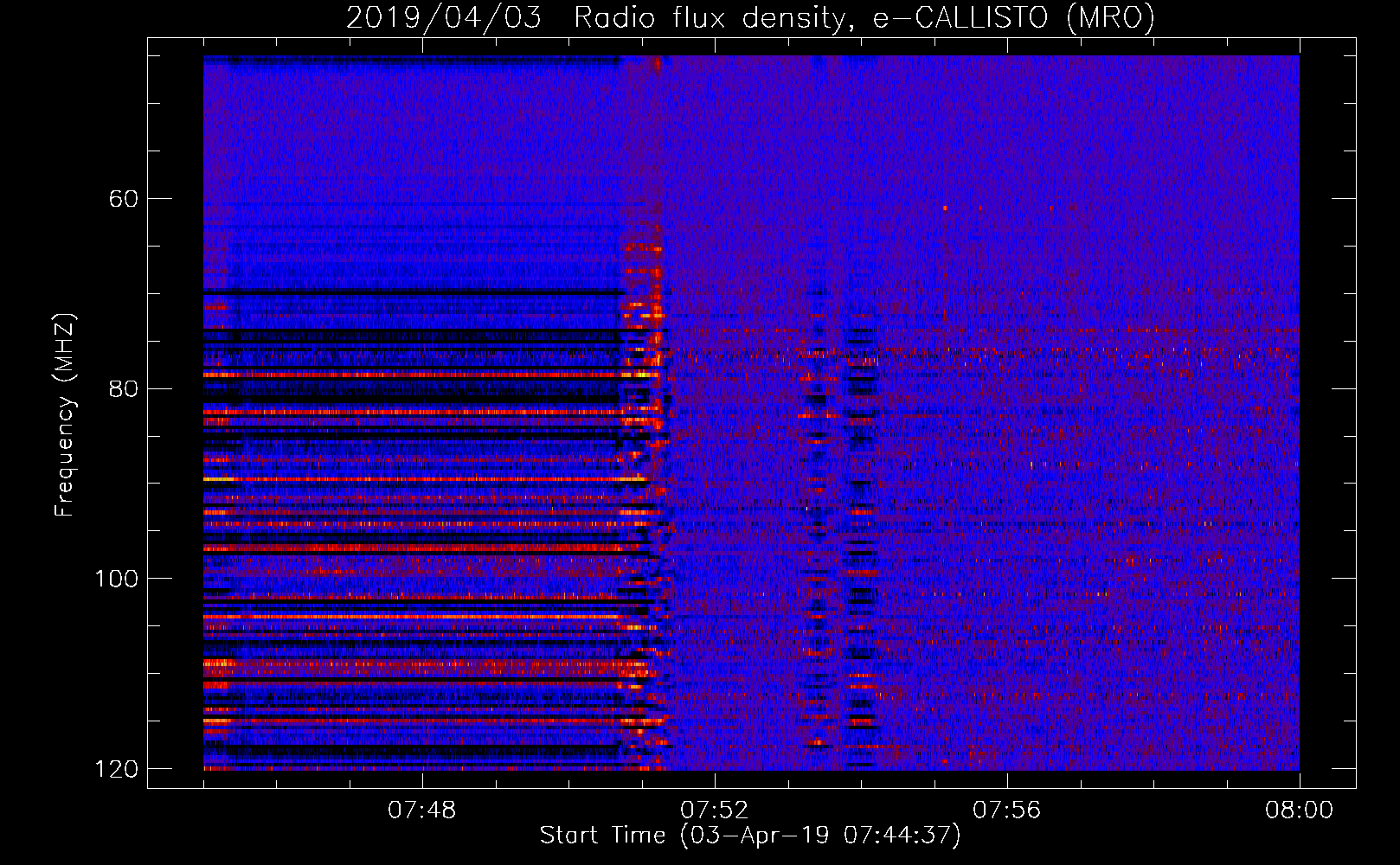Click the plot title '2019/04/03 Radio flux density'
The height and width of the screenshot is (865, 1400).
(x=750, y=17)
